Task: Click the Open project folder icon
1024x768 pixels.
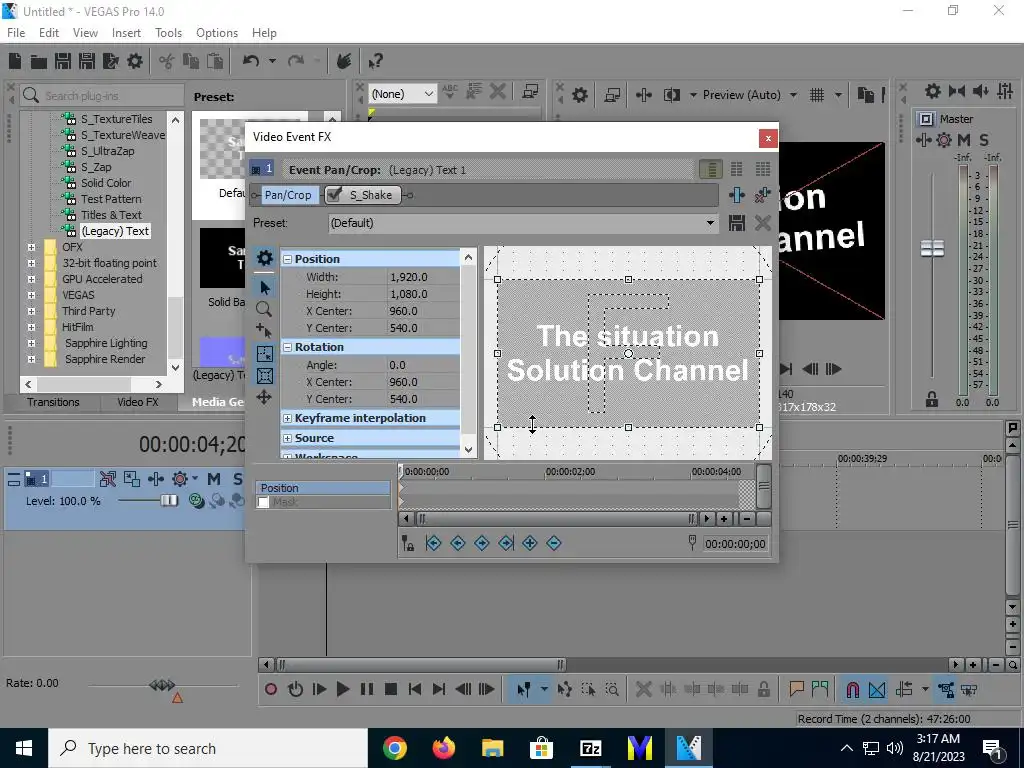Action: tap(39, 61)
